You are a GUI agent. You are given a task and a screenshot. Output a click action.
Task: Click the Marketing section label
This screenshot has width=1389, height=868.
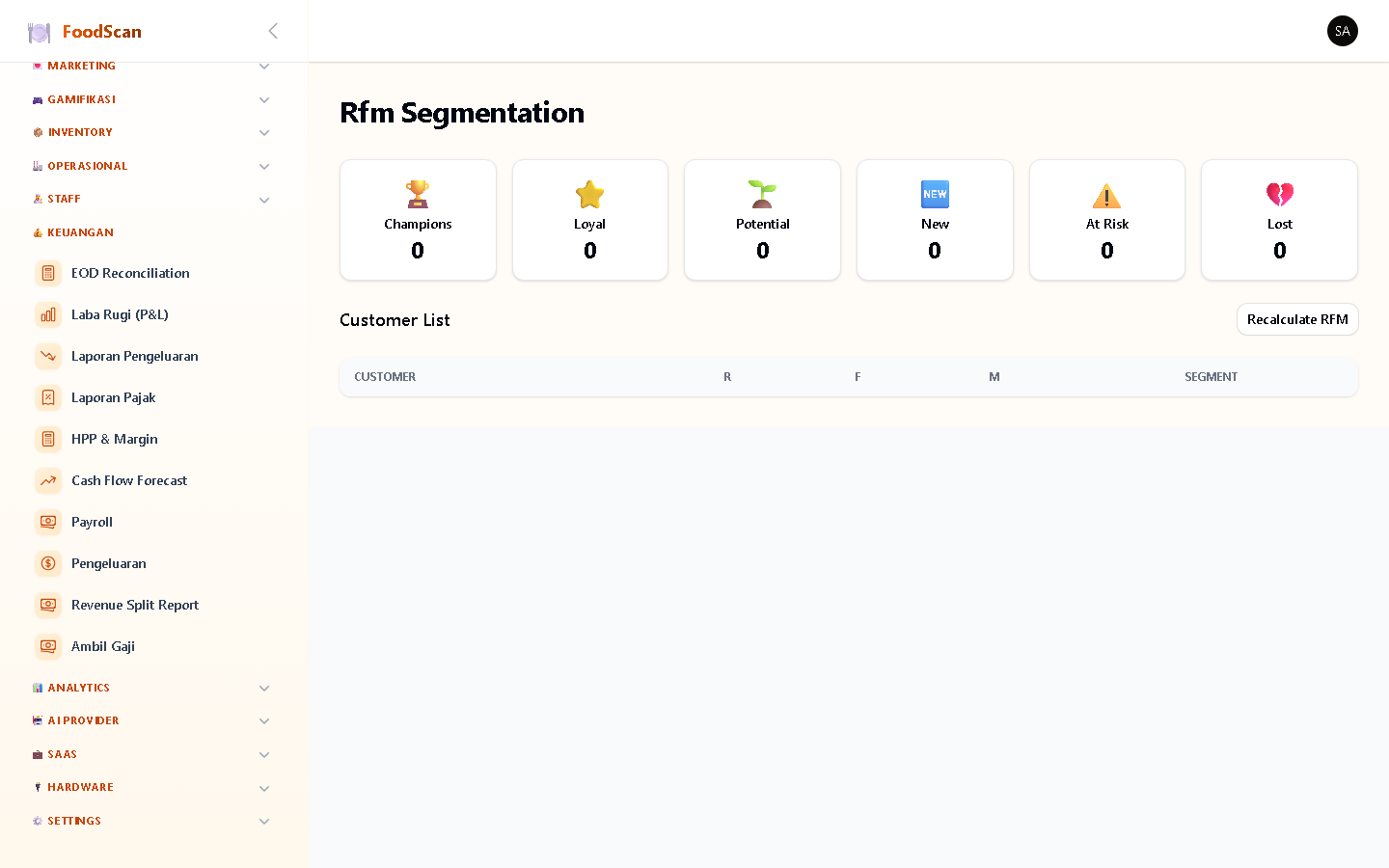82,66
